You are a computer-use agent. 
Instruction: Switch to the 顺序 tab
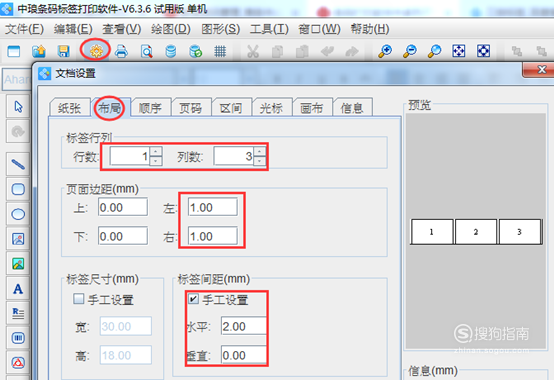coord(150,108)
